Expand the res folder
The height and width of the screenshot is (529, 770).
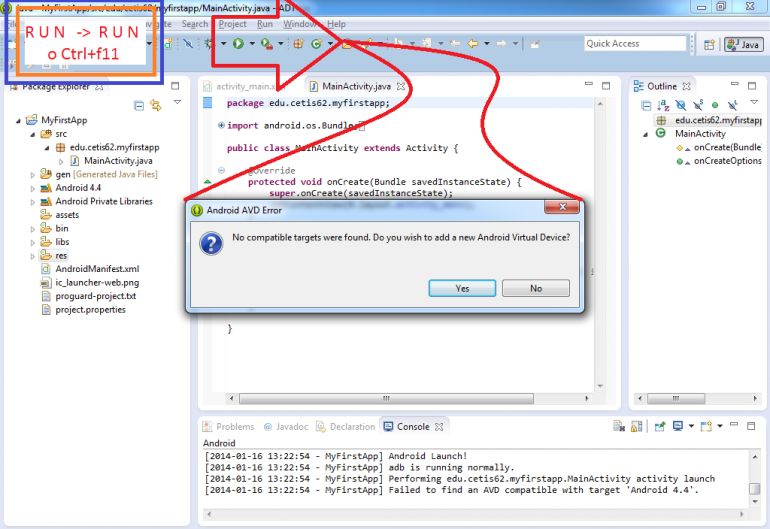coord(32,256)
